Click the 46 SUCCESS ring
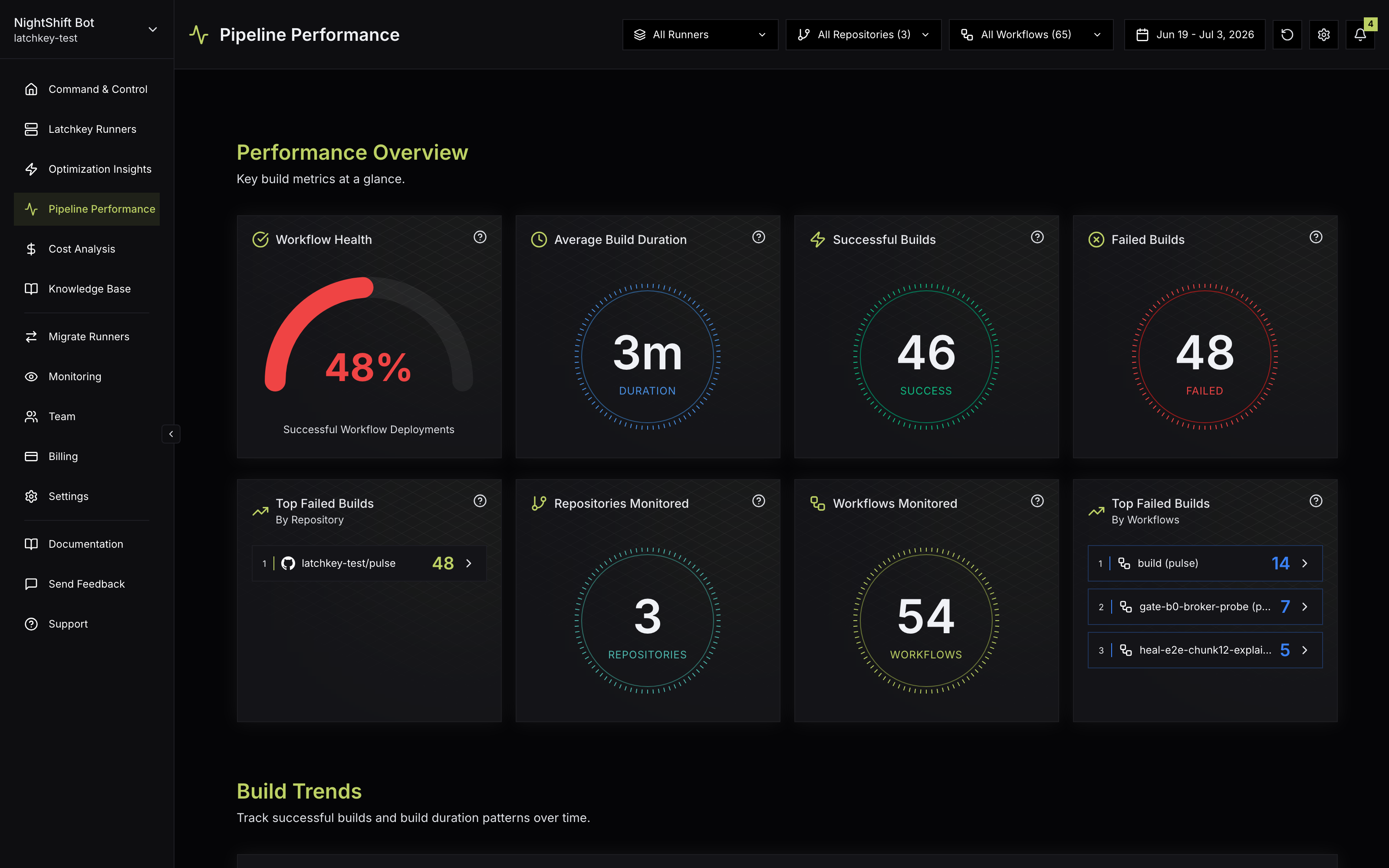This screenshot has width=1389, height=868. click(926, 356)
